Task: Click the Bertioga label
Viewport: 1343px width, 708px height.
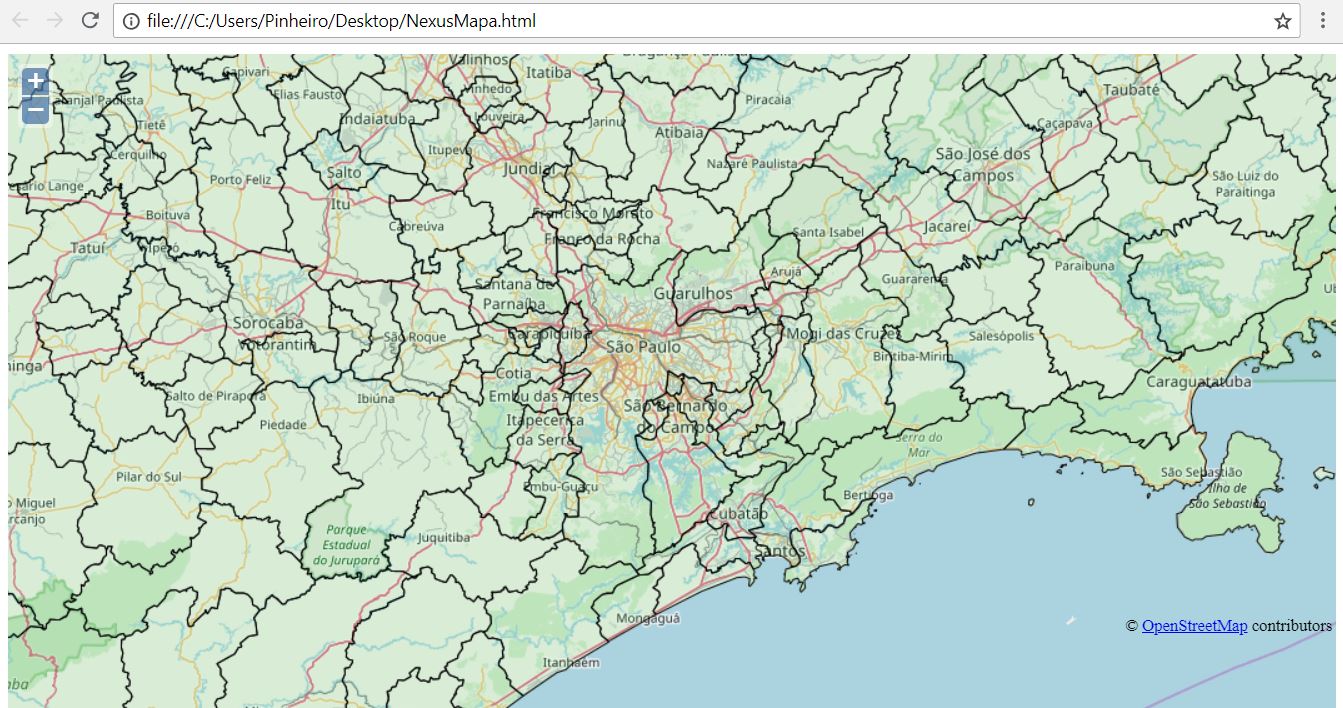Action: pyautogui.click(x=868, y=495)
